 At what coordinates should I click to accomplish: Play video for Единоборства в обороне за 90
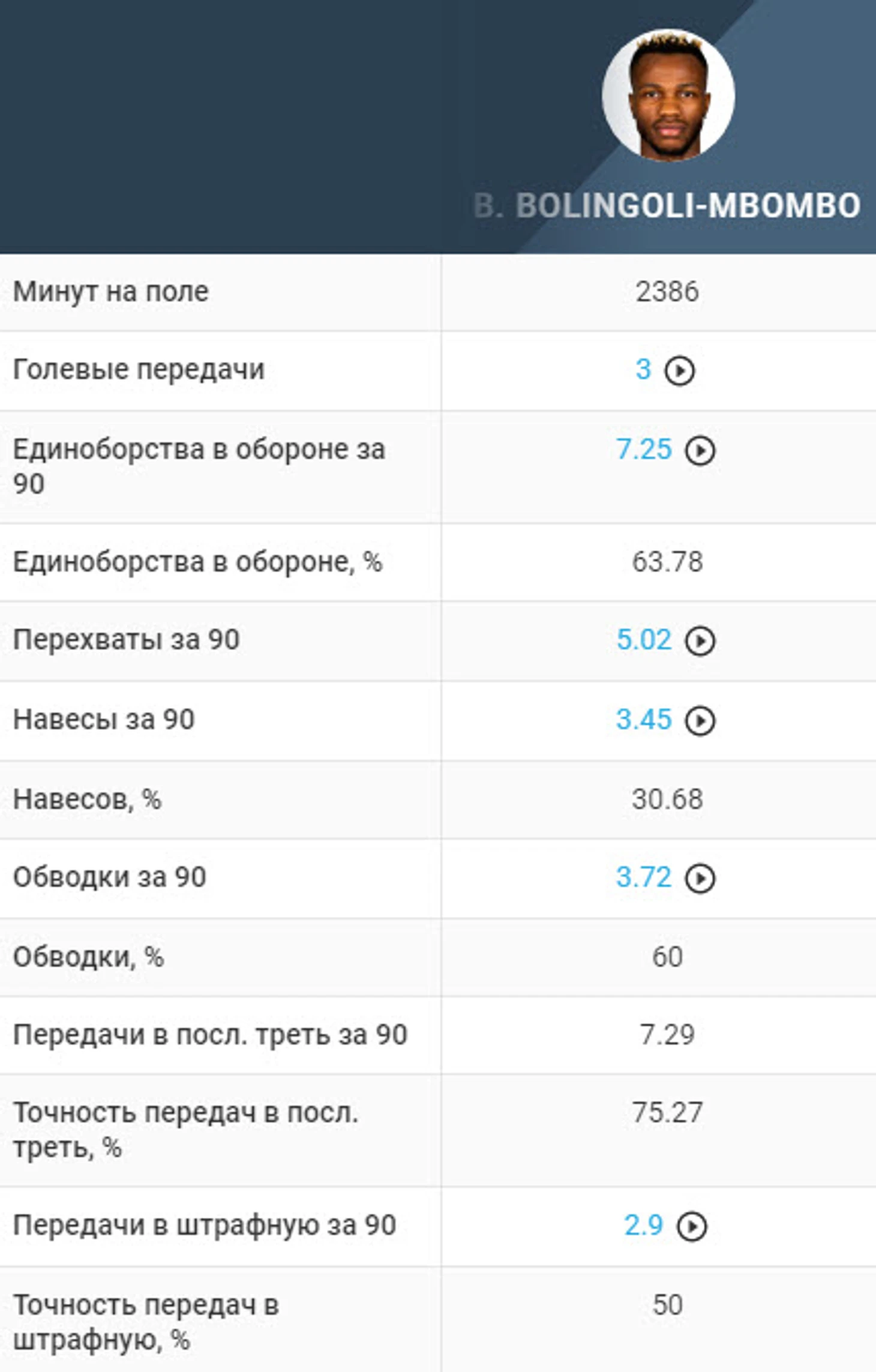pos(700,451)
